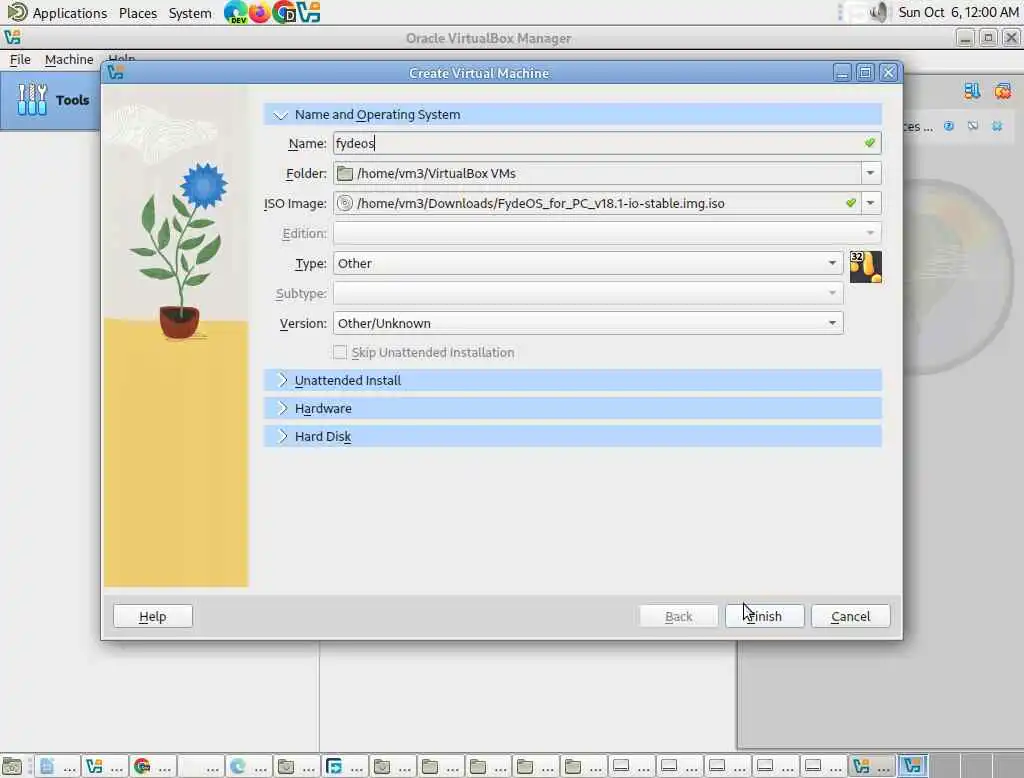Switch to the Chrome taskbar window
Screen dimensions: 1024x778
pos(153,766)
